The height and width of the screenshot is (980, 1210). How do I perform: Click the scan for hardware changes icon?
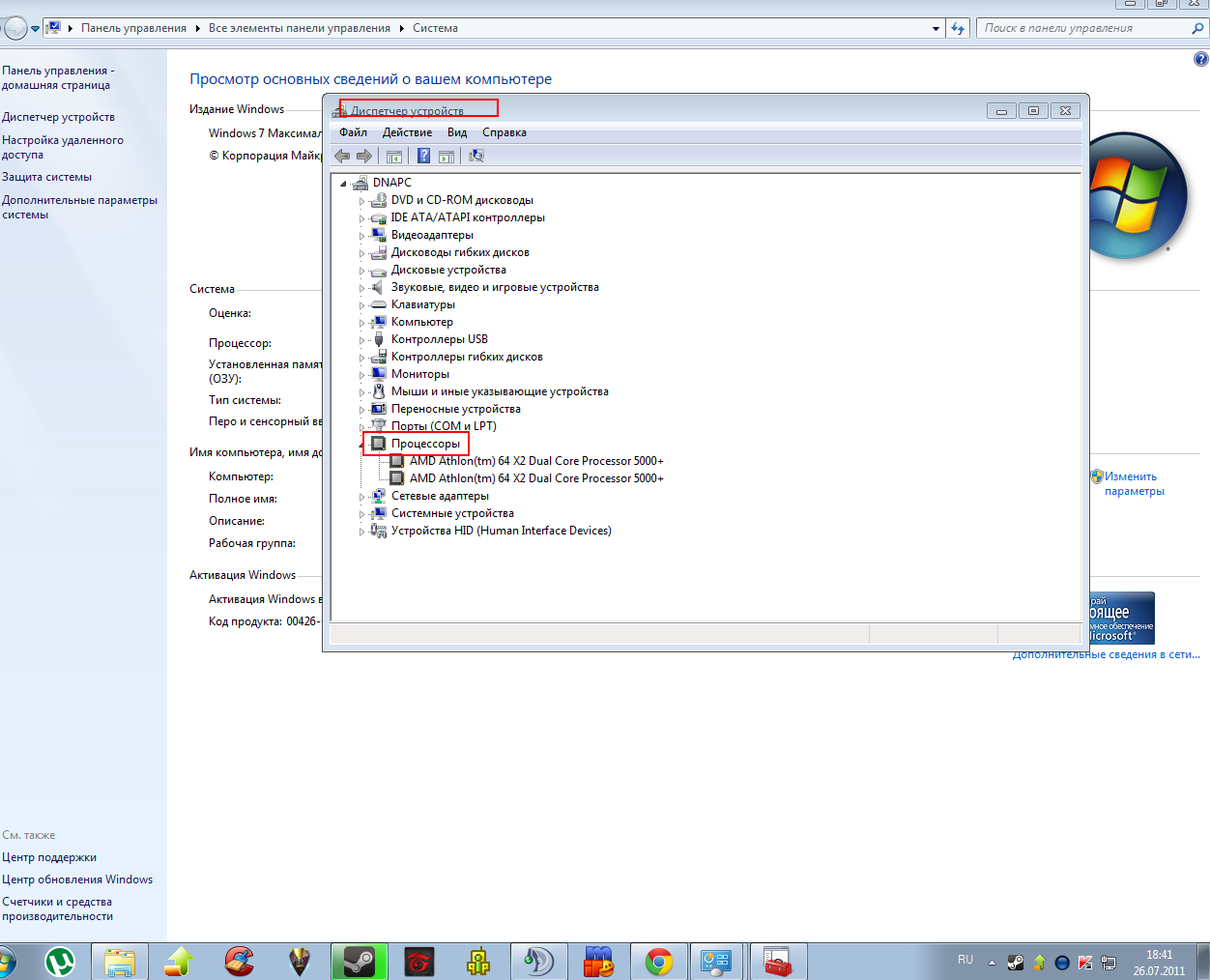tap(475, 156)
